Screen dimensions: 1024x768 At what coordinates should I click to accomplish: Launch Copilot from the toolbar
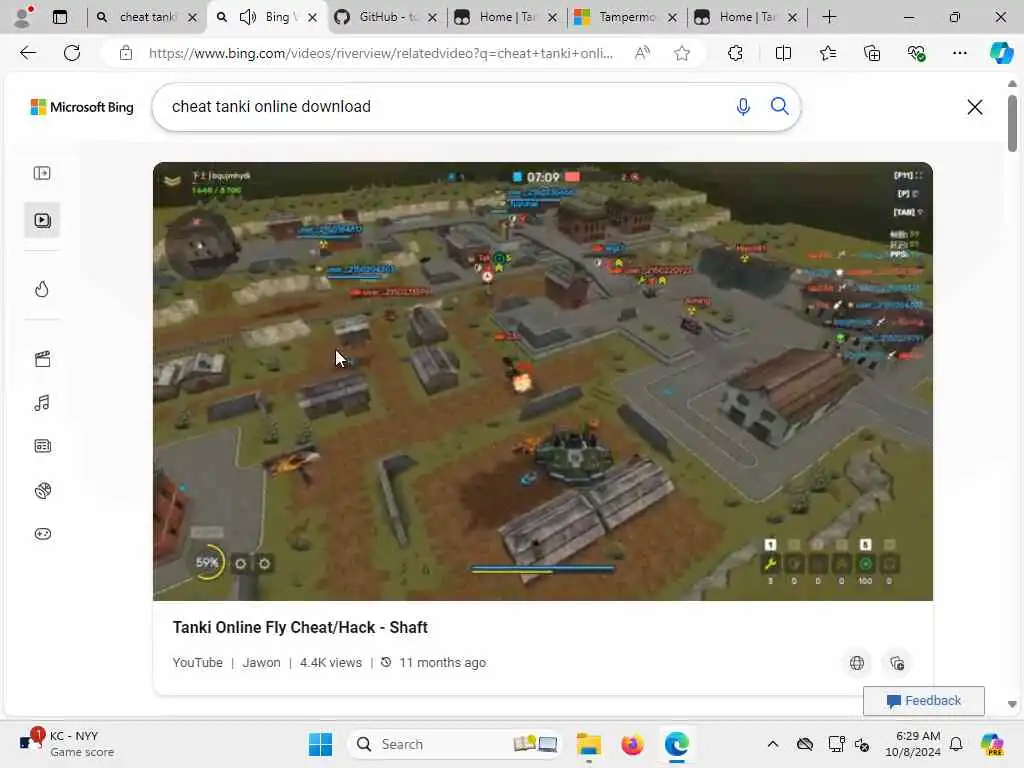1001,53
